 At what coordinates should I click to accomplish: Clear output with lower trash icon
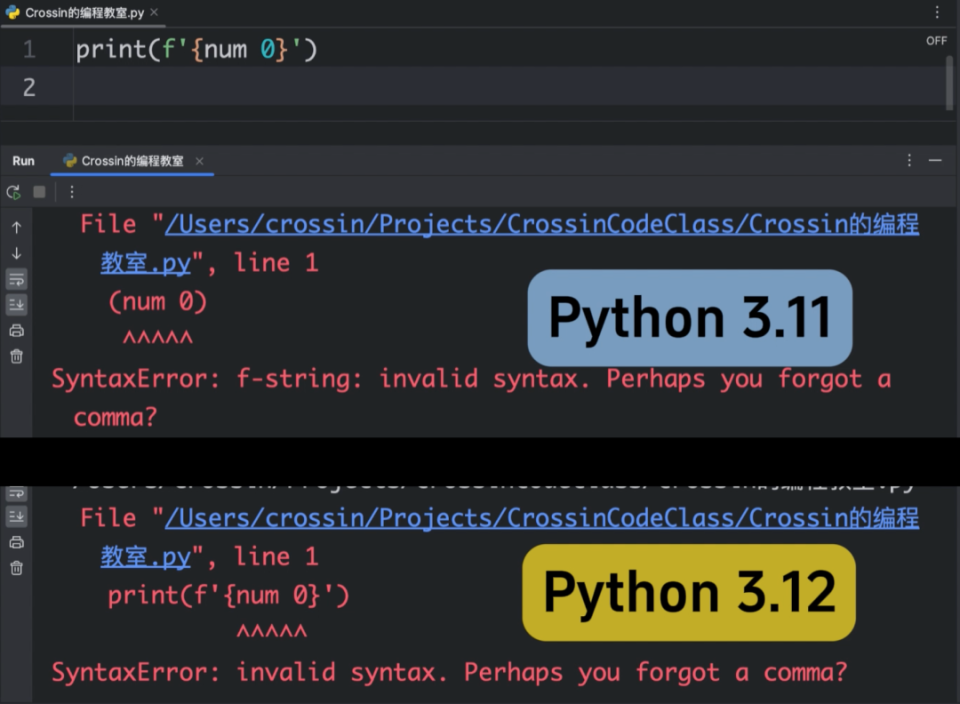(17, 568)
